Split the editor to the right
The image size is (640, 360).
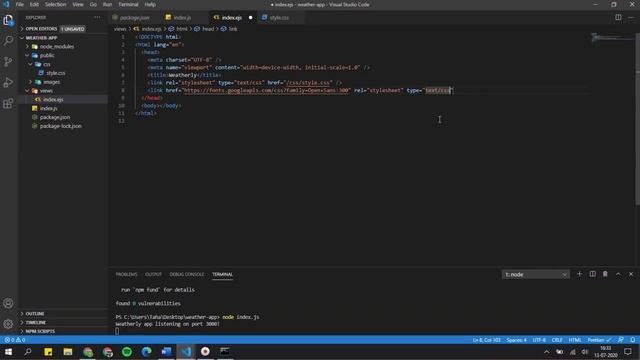618,18
